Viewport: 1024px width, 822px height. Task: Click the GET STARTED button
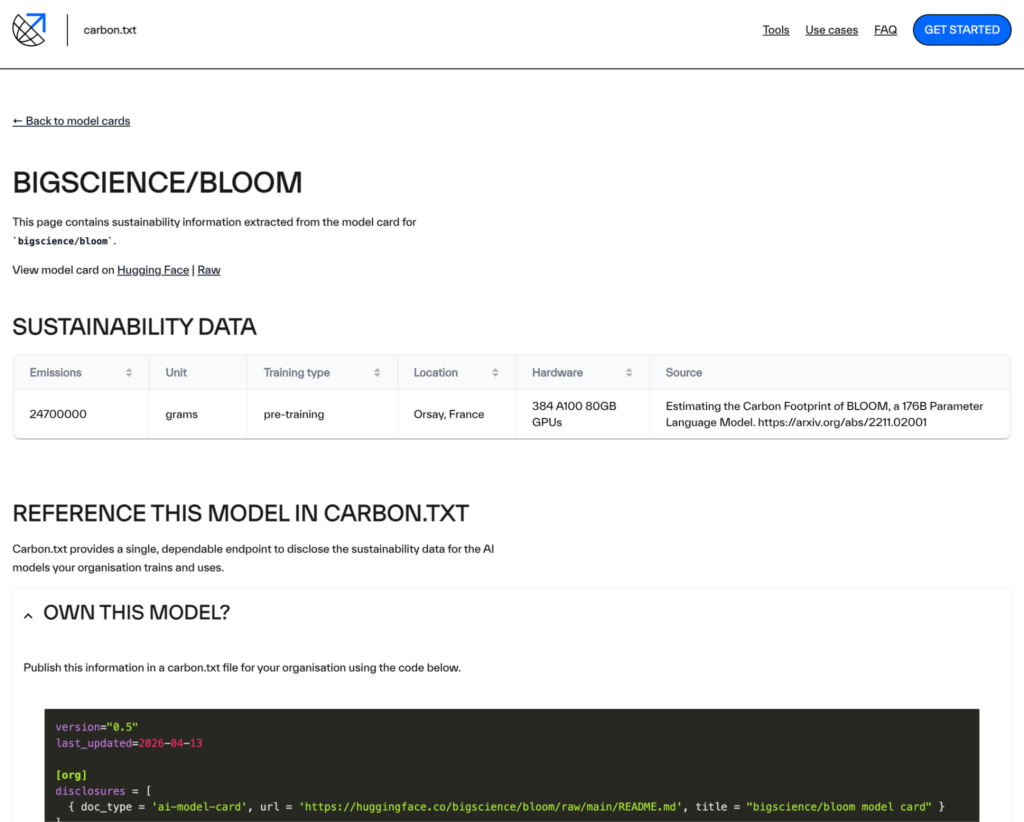click(961, 29)
